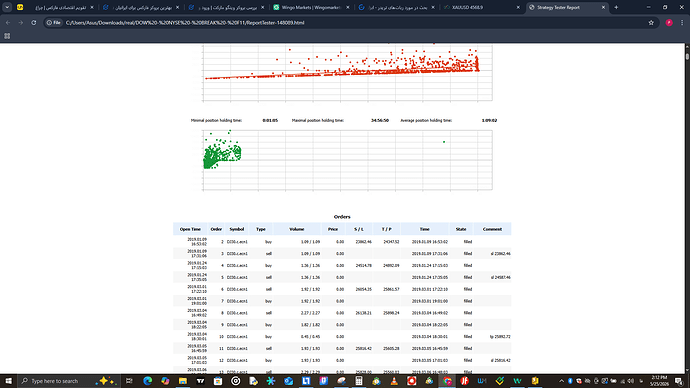This screenshot has height=388, width=690.
Task: Switch to Google Chrome on the taskbar
Action: pos(447,381)
